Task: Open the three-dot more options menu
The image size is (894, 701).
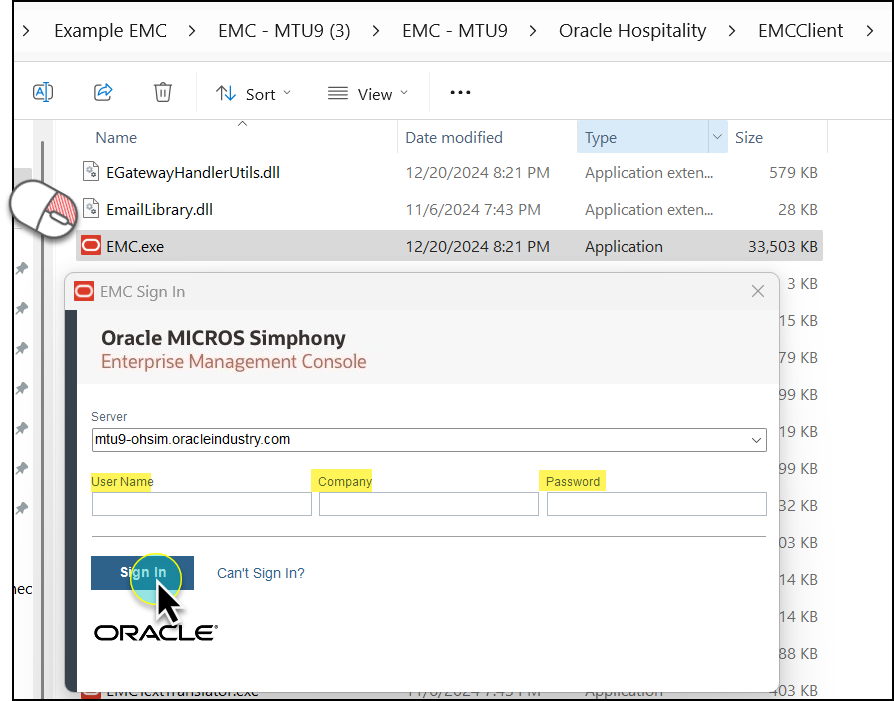Action: pos(460,93)
